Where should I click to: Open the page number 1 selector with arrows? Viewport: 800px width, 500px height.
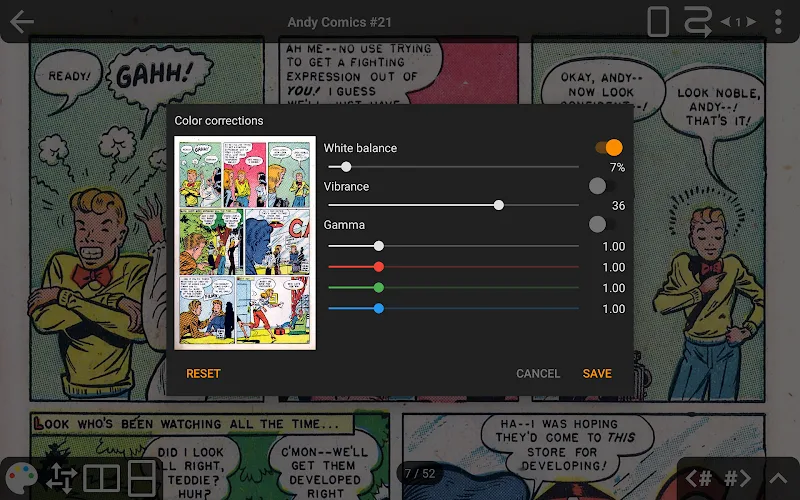click(739, 22)
